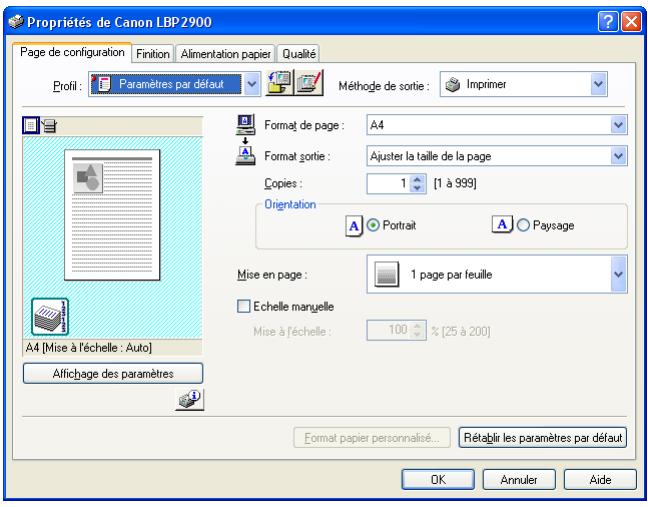The image size is (648, 507).
Task: Click the add profile icon button
Action: [279, 83]
